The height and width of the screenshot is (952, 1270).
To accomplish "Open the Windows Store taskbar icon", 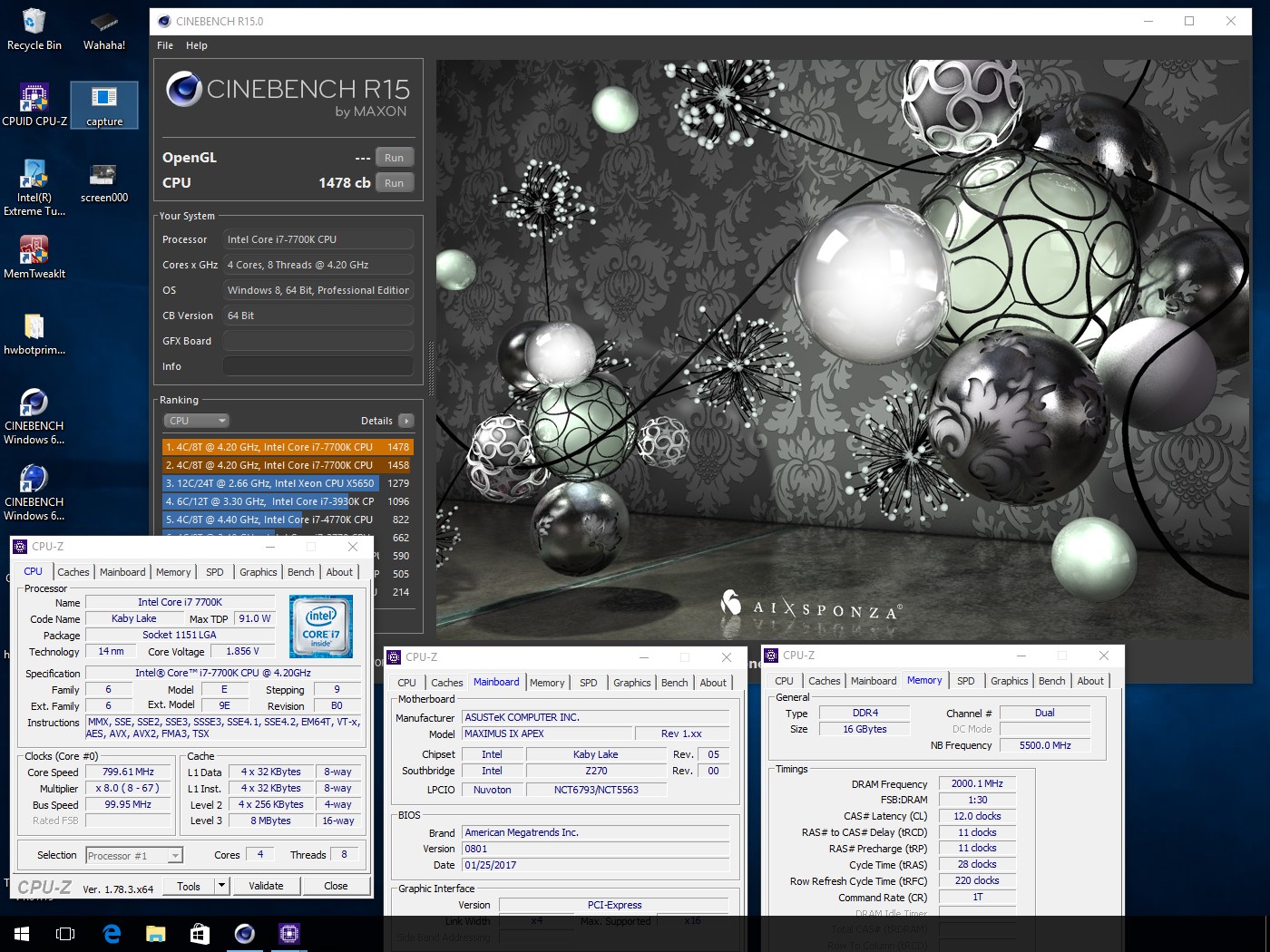I will [200, 934].
